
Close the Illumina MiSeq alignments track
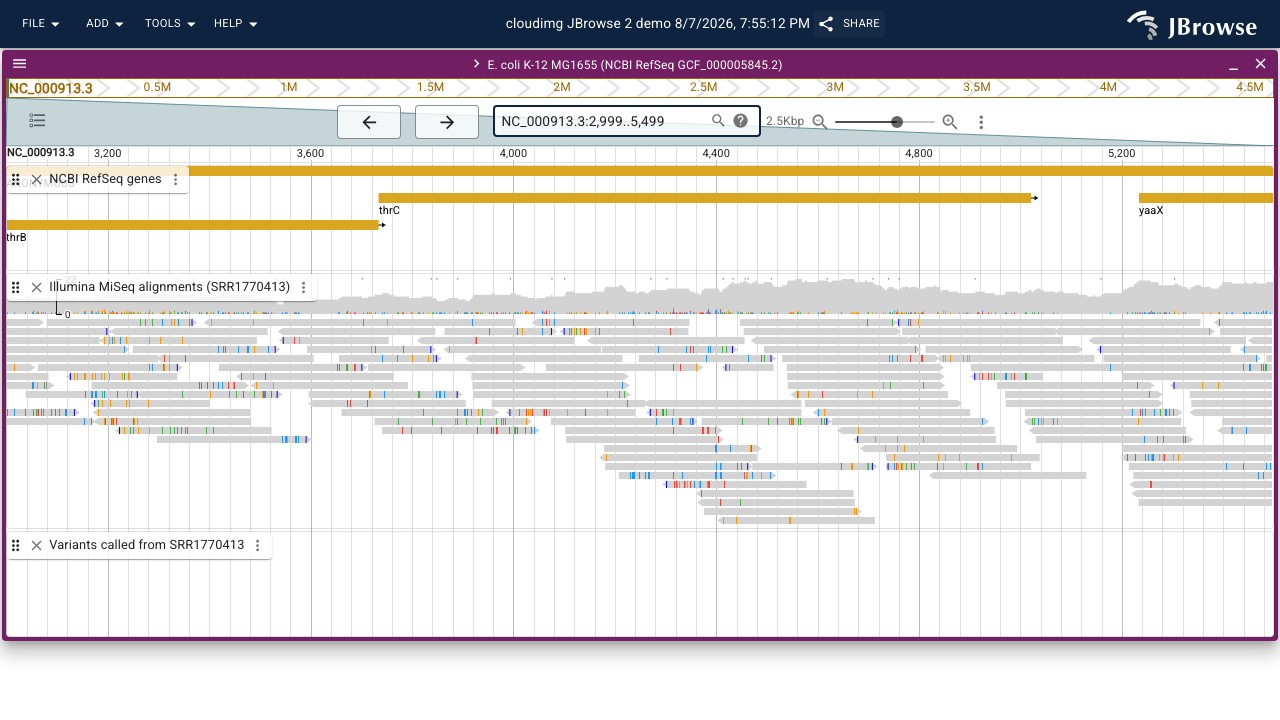coord(36,288)
